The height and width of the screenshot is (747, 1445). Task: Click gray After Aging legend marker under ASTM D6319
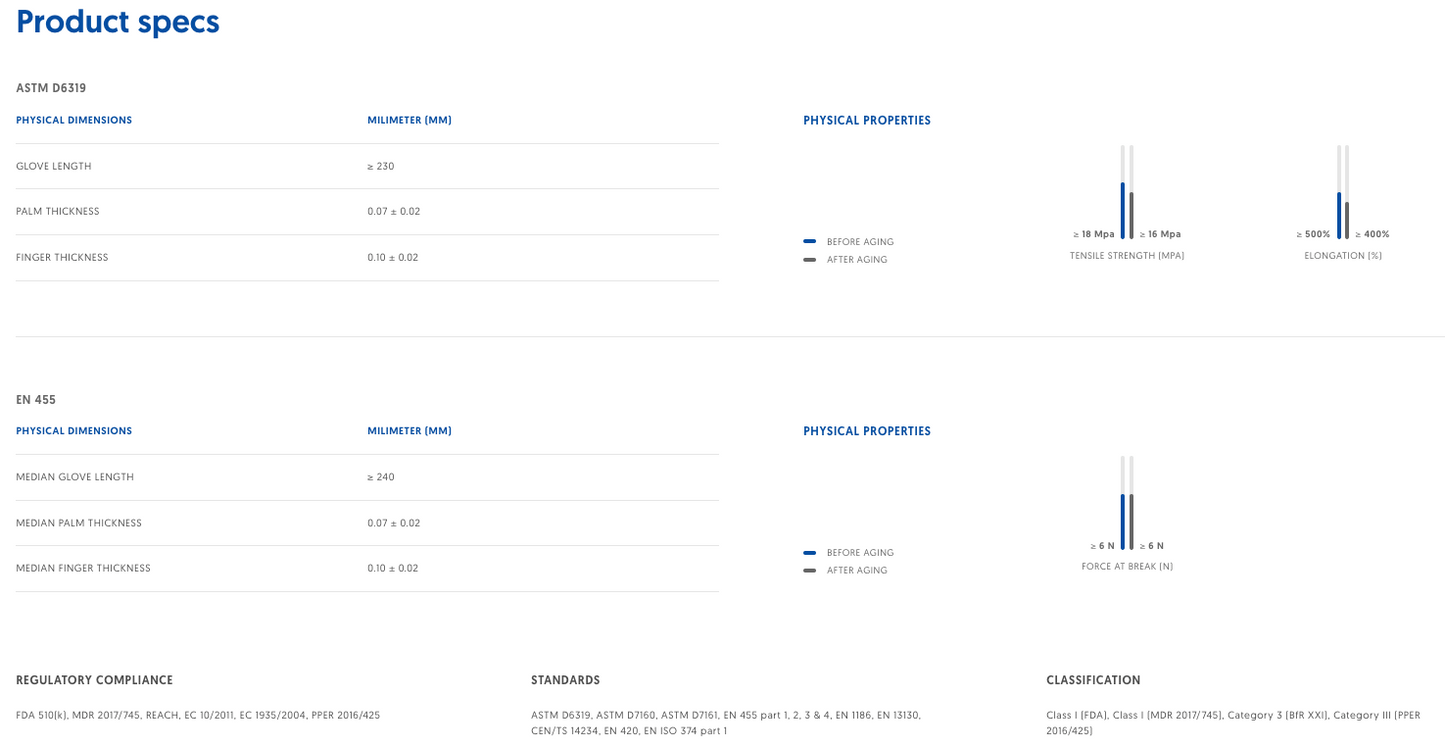point(809,260)
